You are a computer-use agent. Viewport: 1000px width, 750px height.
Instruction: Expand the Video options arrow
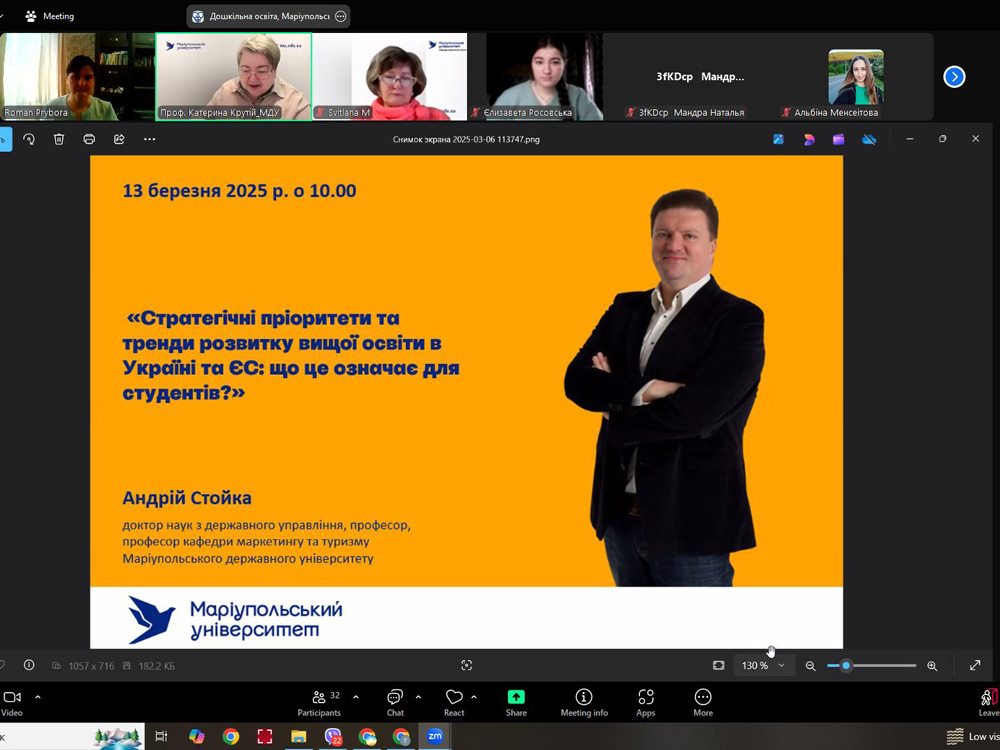[x=38, y=697]
